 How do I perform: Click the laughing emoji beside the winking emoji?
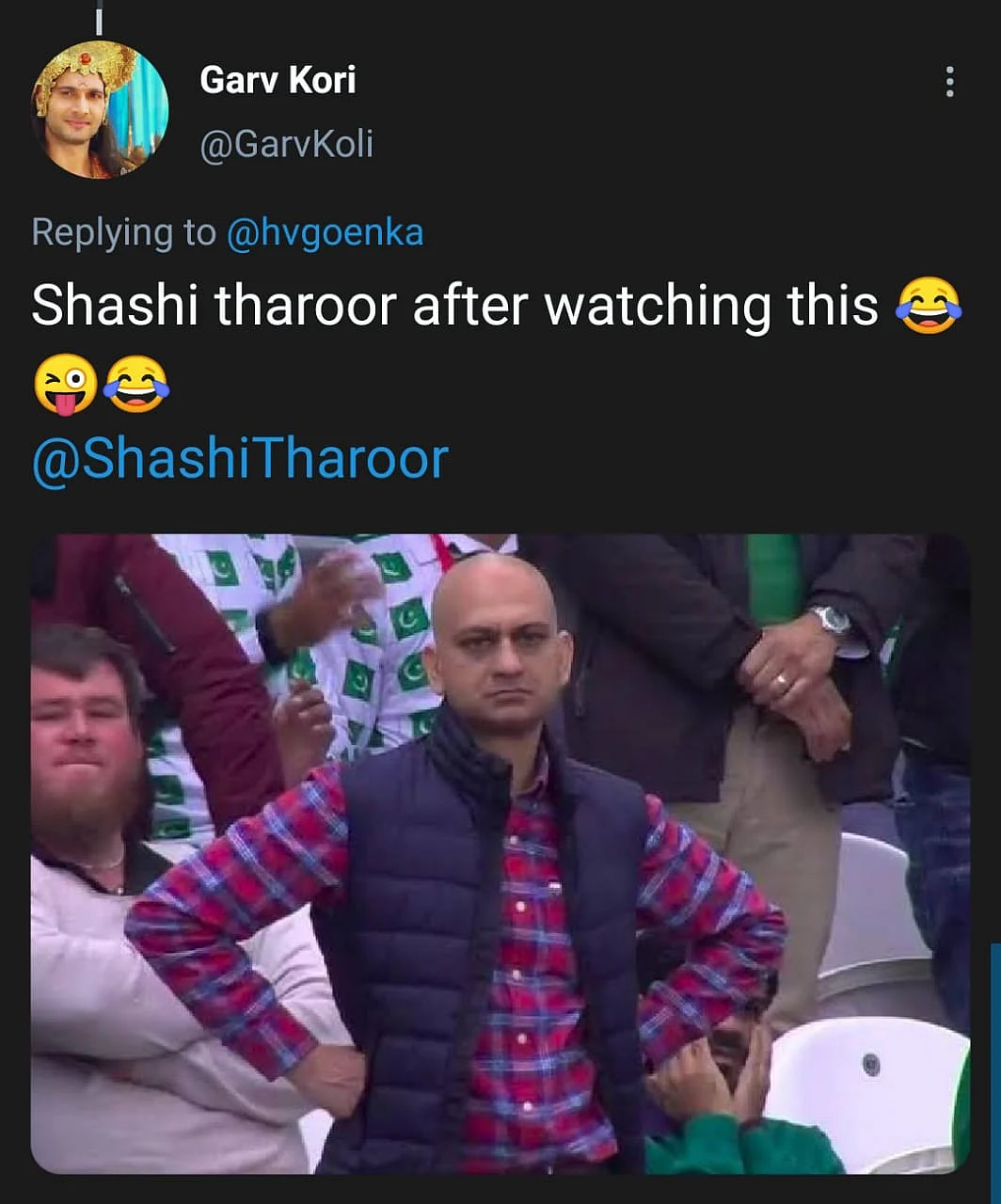[x=135, y=384]
